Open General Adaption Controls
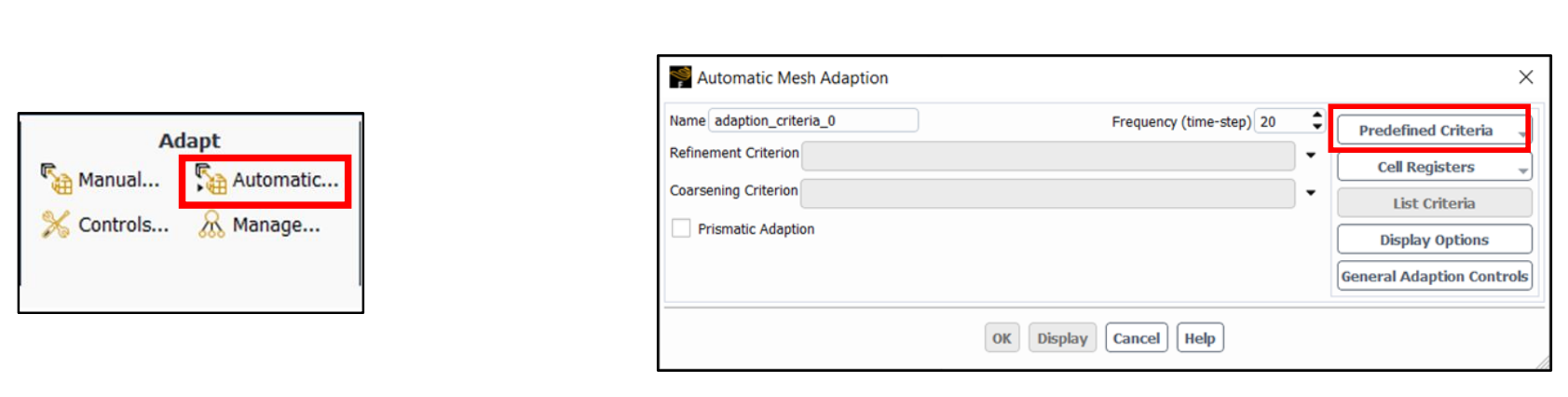Screen dimensions: 1568x397 click(1434, 276)
